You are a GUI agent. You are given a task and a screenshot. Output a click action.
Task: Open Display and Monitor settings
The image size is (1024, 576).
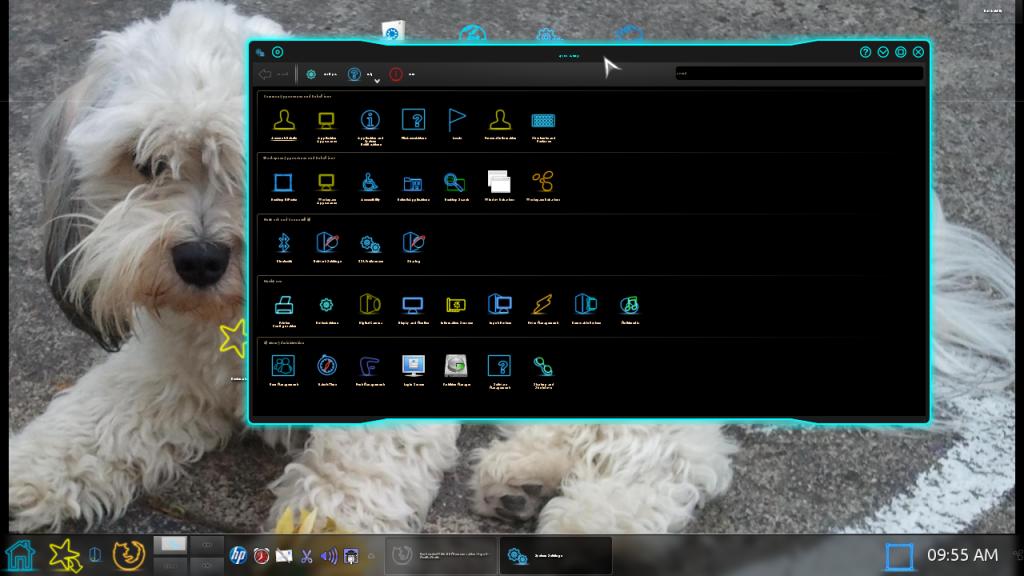(413, 307)
